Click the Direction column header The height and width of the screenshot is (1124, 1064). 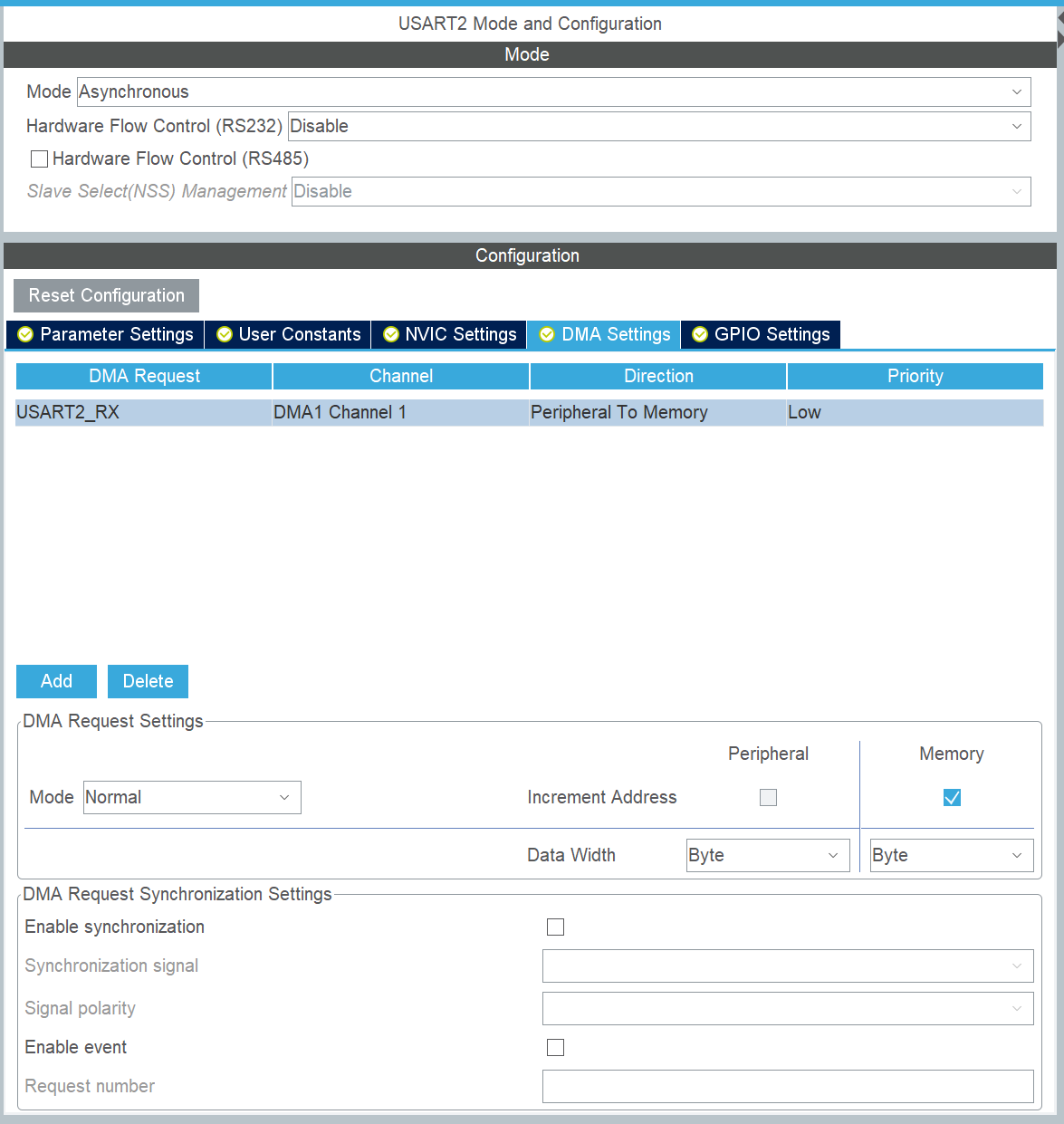(658, 376)
